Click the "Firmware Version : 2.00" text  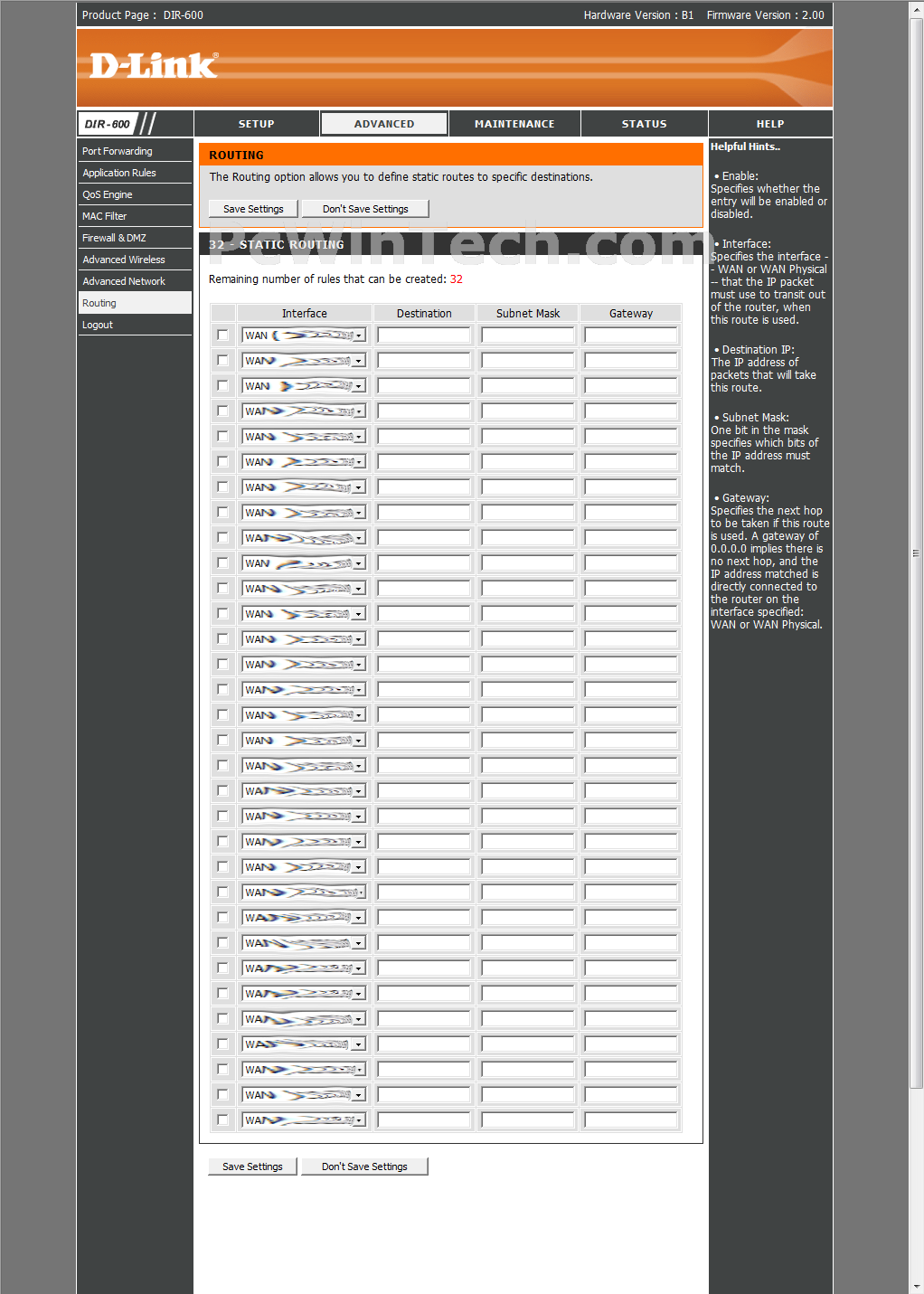point(765,15)
